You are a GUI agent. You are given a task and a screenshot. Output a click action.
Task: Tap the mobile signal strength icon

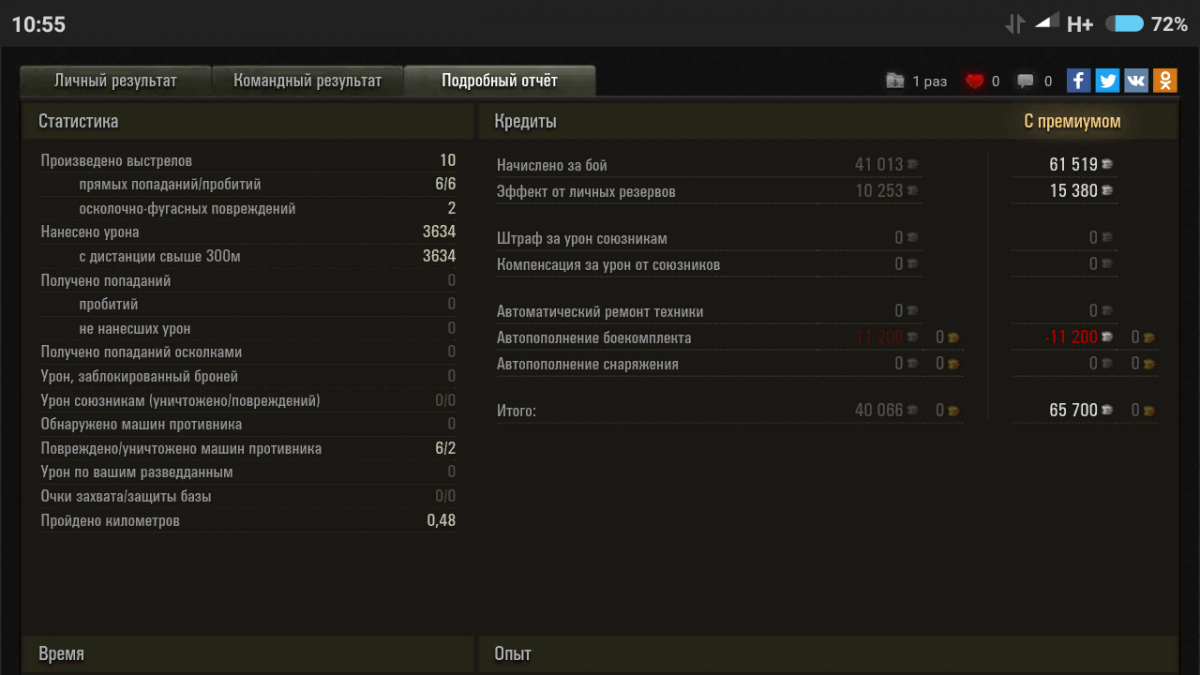(x=1046, y=22)
